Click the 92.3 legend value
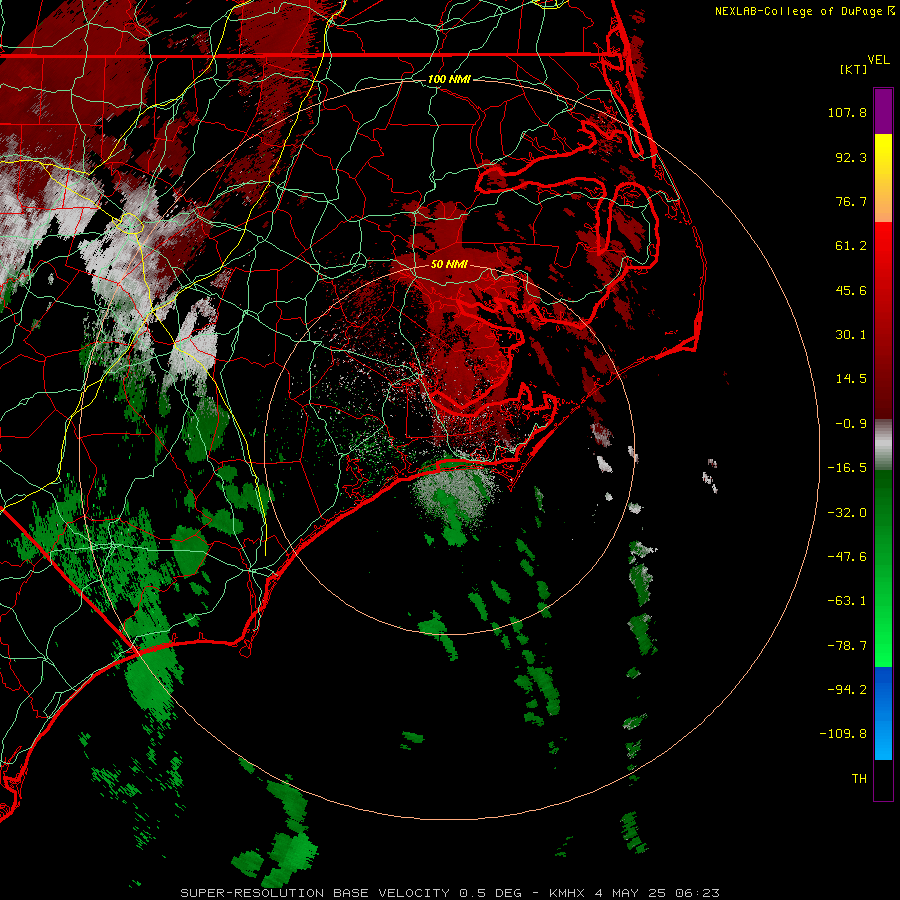Image resolution: width=900 pixels, height=900 pixels. tap(851, 157)
